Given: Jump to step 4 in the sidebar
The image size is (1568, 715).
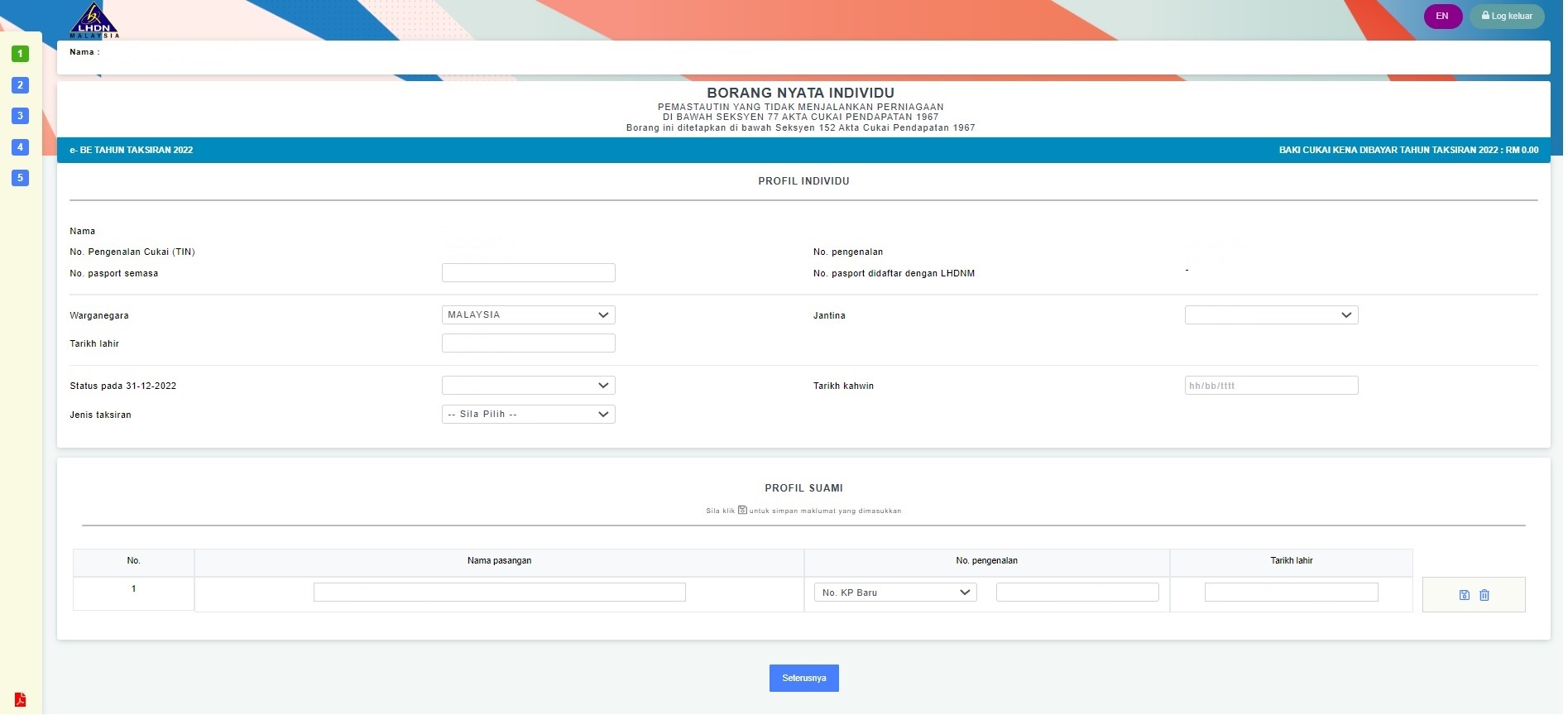Looking at the screenshot, I should (x=21, y=147).
